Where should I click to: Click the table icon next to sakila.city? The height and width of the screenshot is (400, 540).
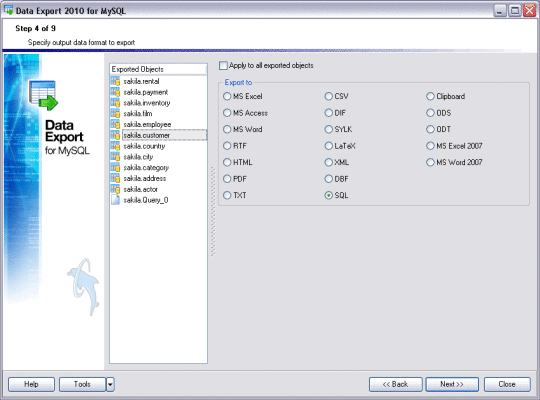[x=115, y=157]
